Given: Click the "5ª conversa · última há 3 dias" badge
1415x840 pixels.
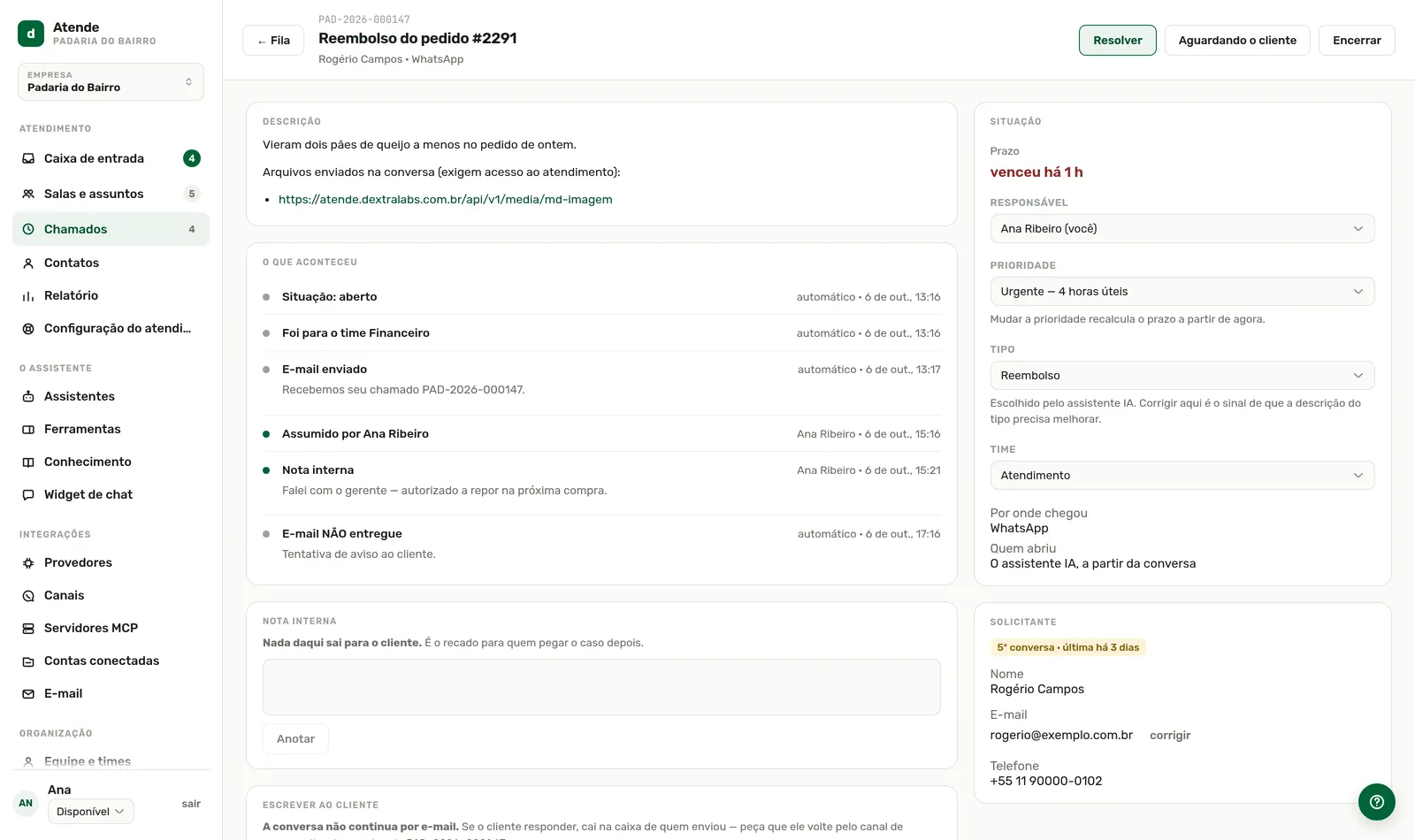Looking at the screenshot, I should point(1068,647).
